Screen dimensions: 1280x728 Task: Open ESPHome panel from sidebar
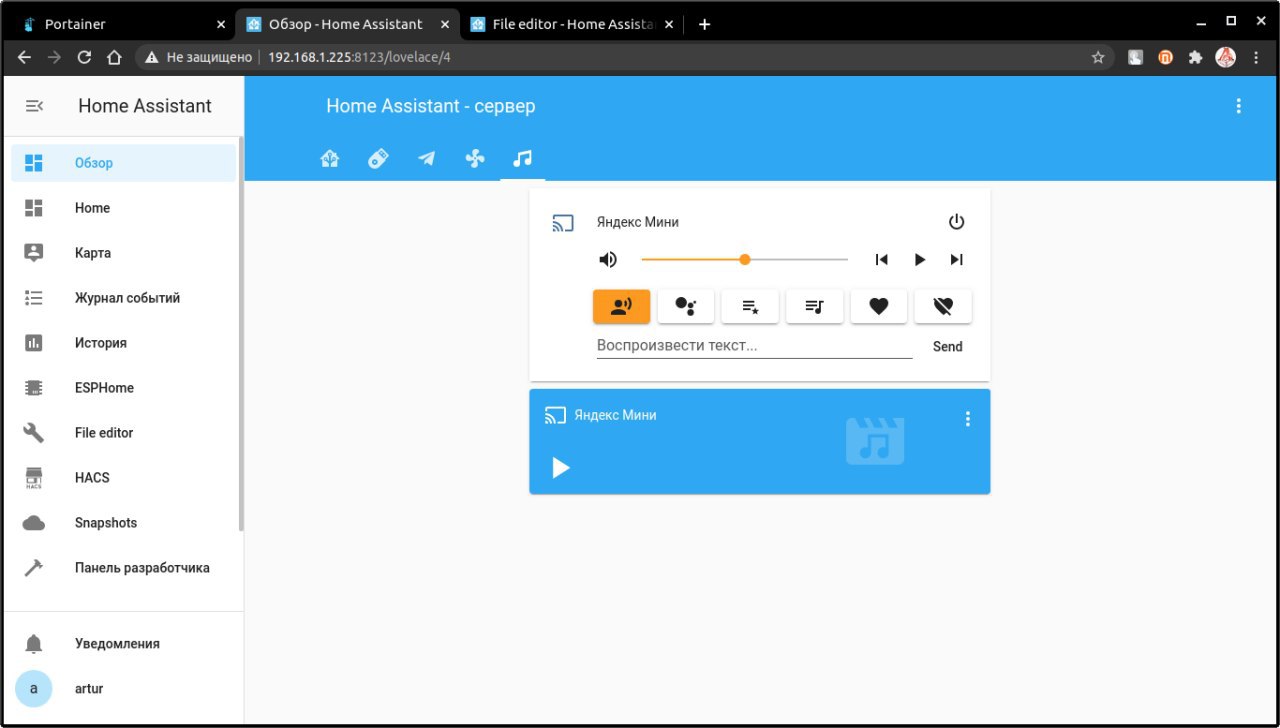coord(124,388)
